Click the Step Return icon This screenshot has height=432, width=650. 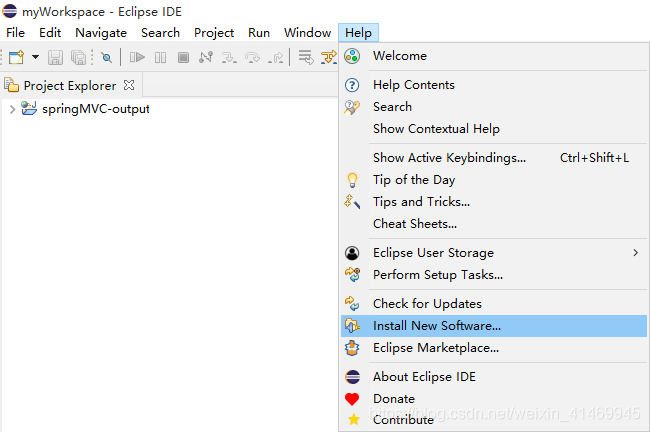coord(275,57)
